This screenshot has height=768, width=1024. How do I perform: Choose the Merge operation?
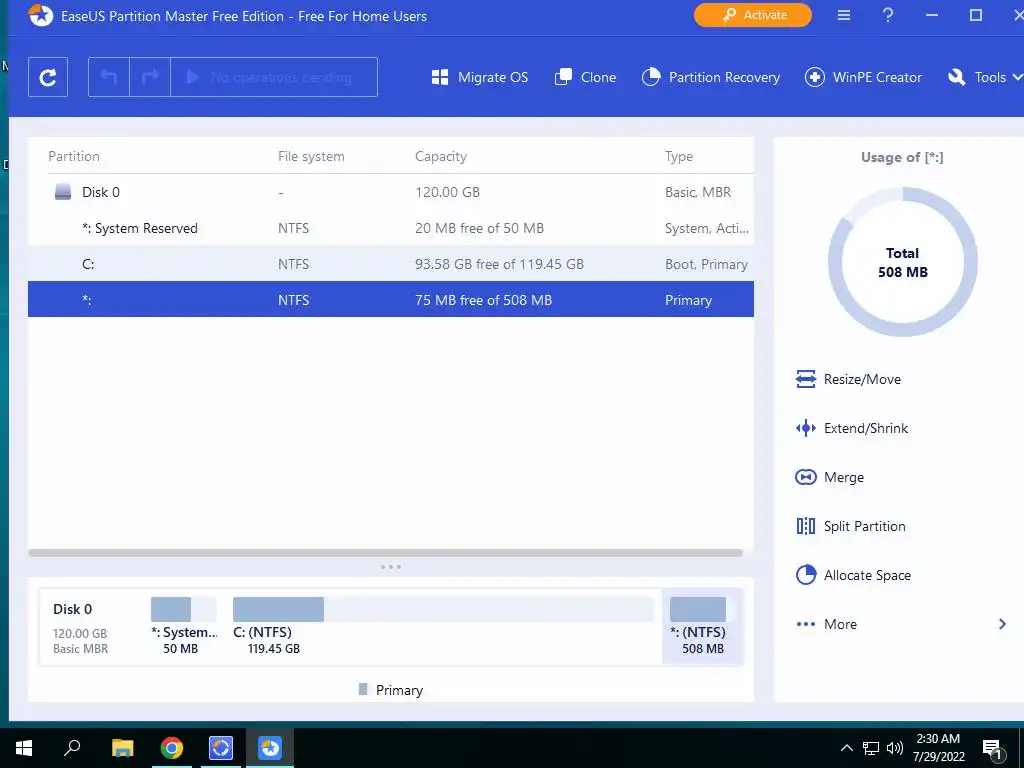point(829,477)
